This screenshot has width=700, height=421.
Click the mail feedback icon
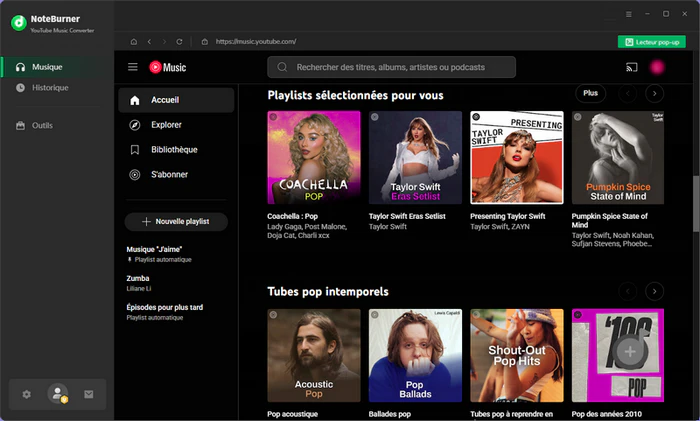point(88,394)
